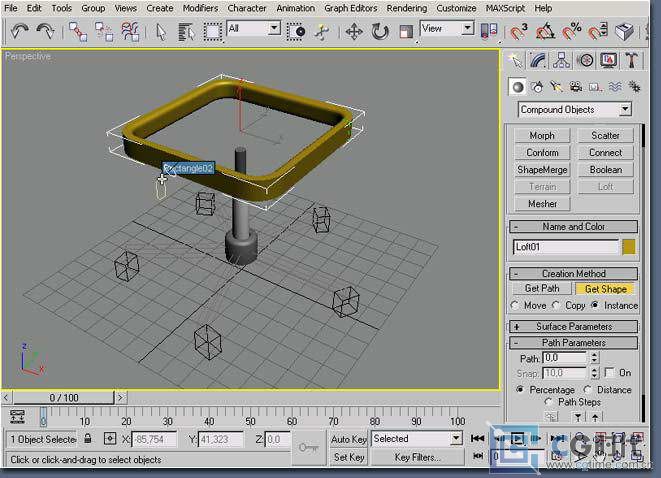Open the Motion panel tab

pyautogui.click(x=585, y=61)
